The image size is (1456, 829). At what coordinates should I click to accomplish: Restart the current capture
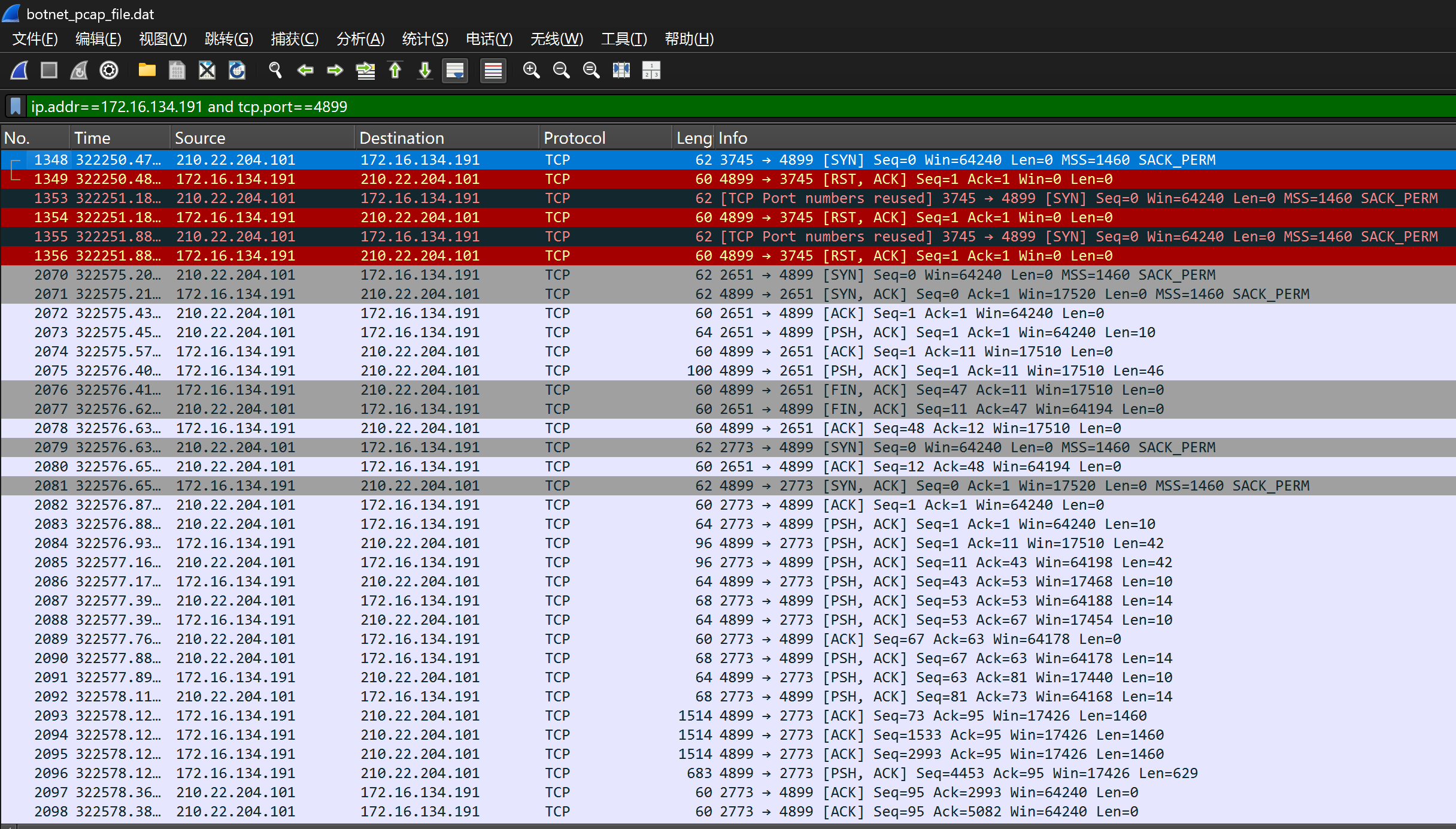click(x=79, y=71)
